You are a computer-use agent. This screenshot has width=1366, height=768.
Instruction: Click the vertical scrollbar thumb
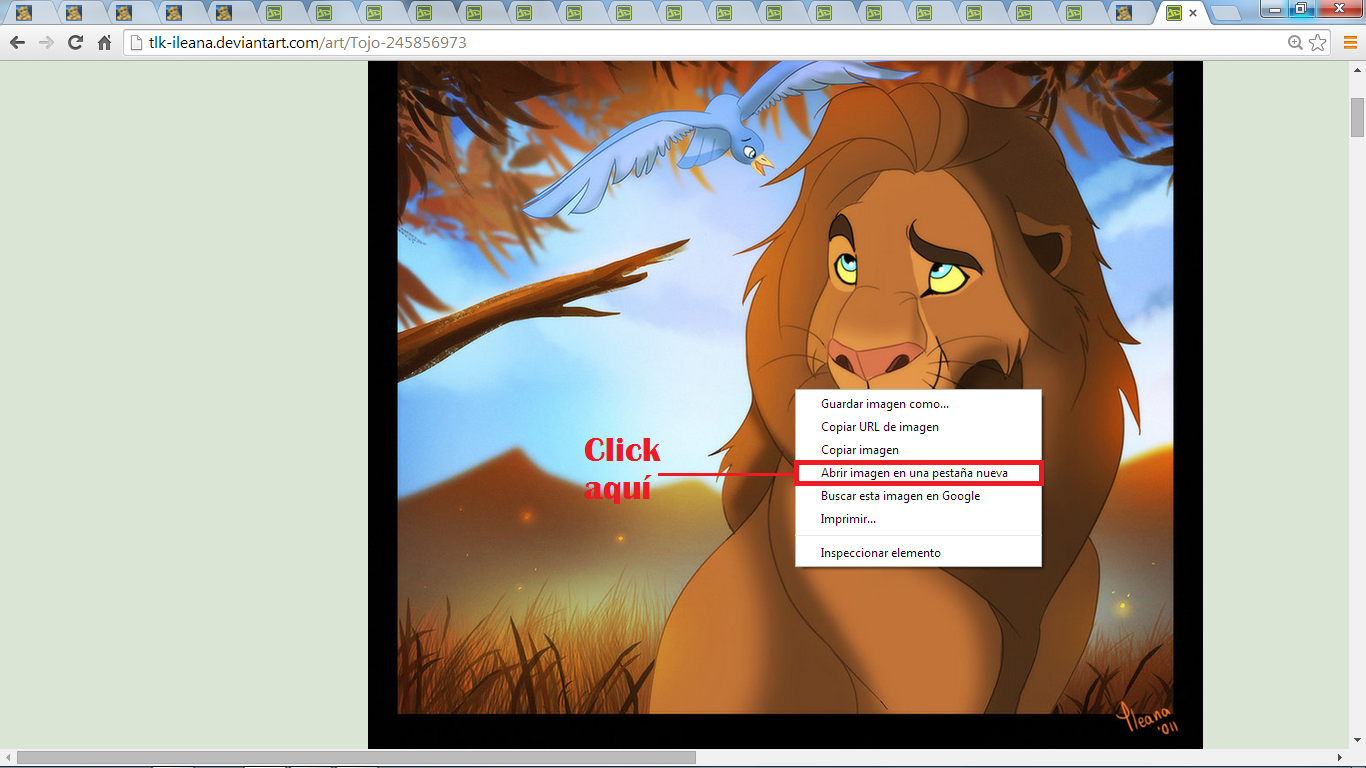(1357, 117)
